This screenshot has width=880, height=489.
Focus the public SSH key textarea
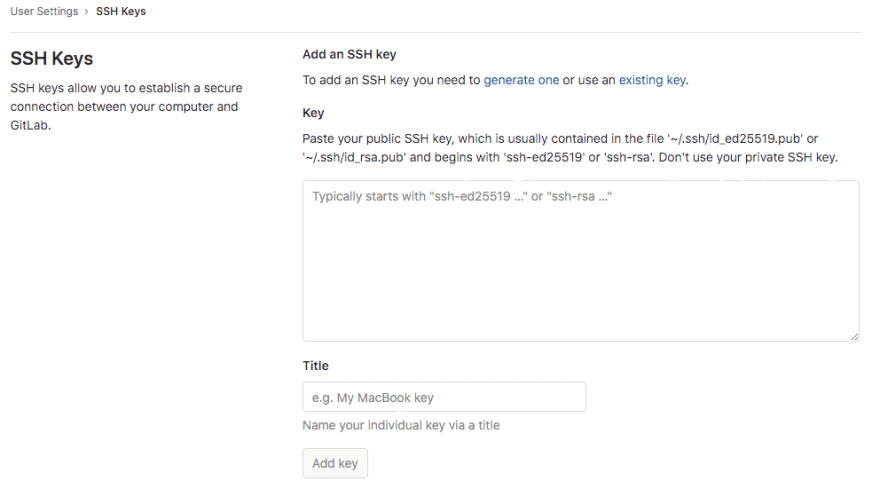(x=581, y=261)
